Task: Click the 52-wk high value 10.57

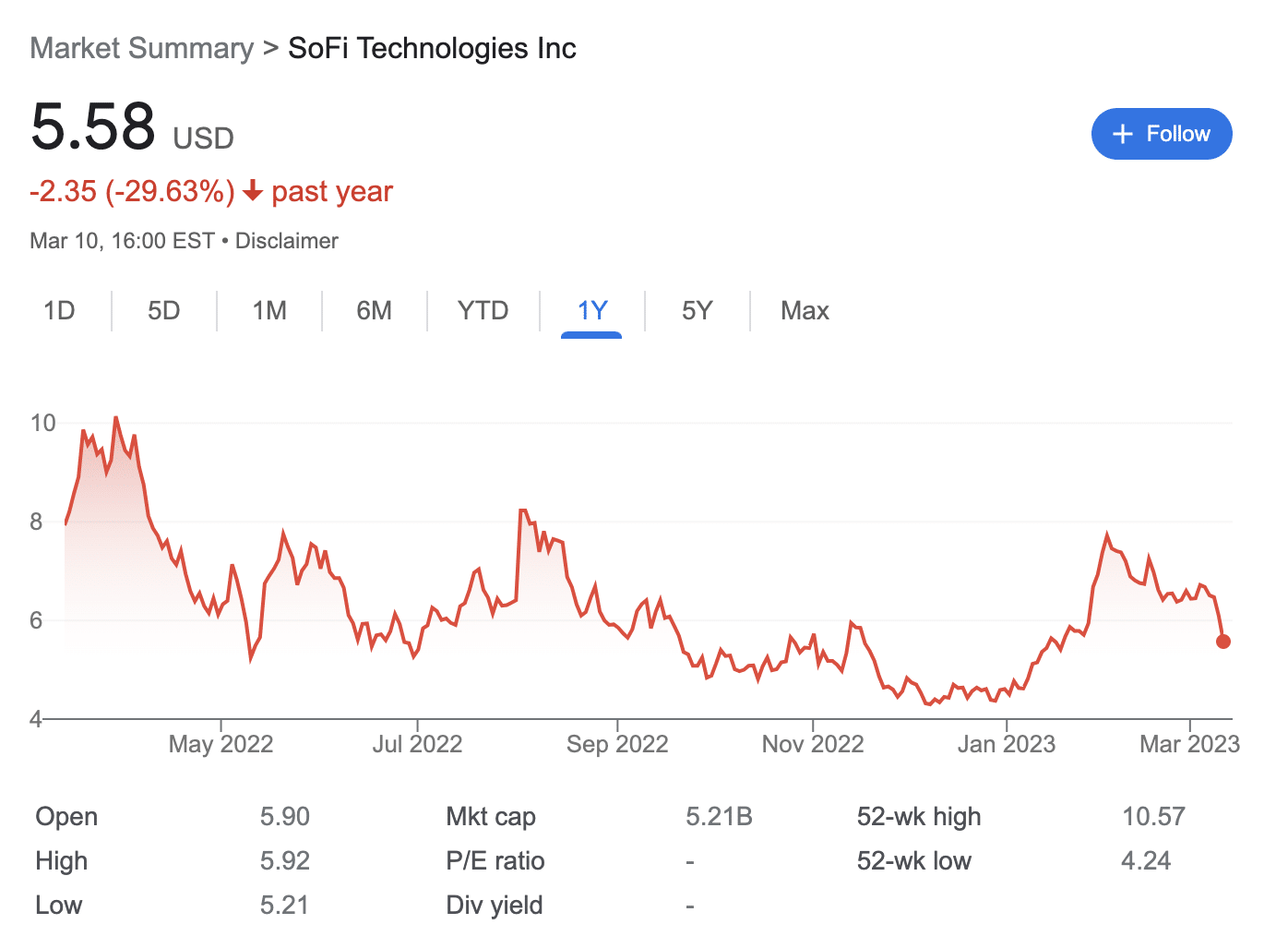Action: [1153, 817]
